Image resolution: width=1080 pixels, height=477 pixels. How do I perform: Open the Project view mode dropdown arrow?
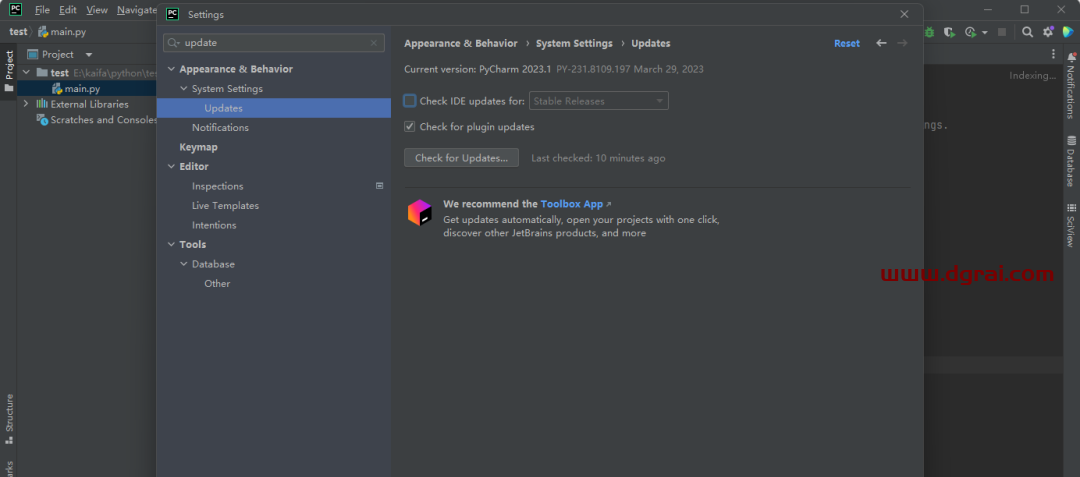[88, 54]
